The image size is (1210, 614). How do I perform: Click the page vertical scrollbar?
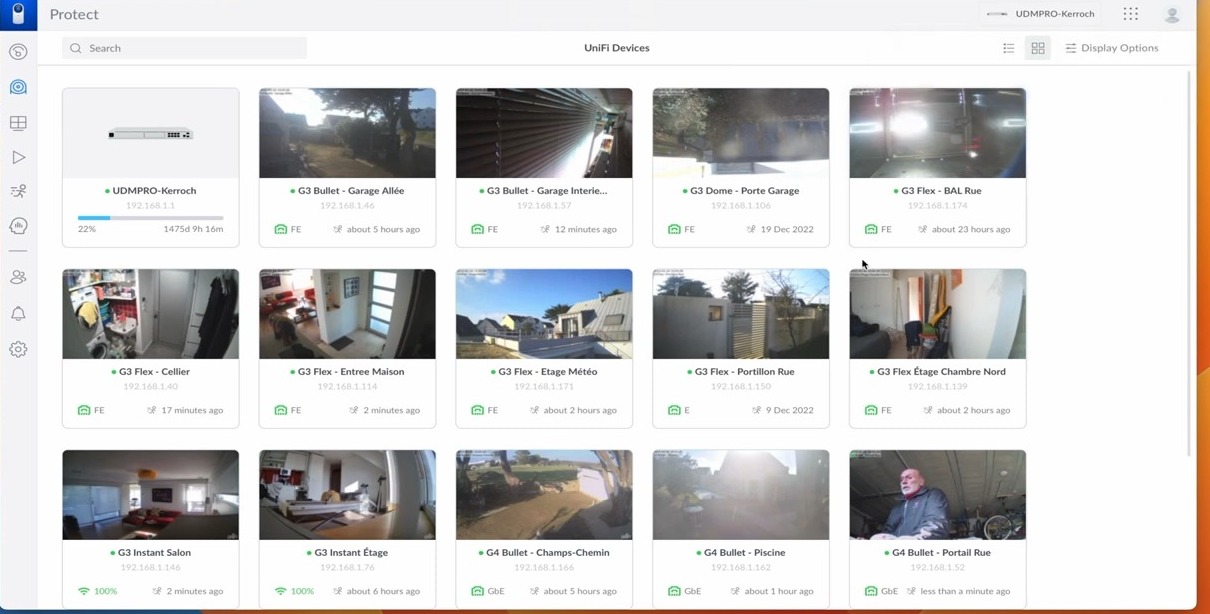click(1189, 262)
